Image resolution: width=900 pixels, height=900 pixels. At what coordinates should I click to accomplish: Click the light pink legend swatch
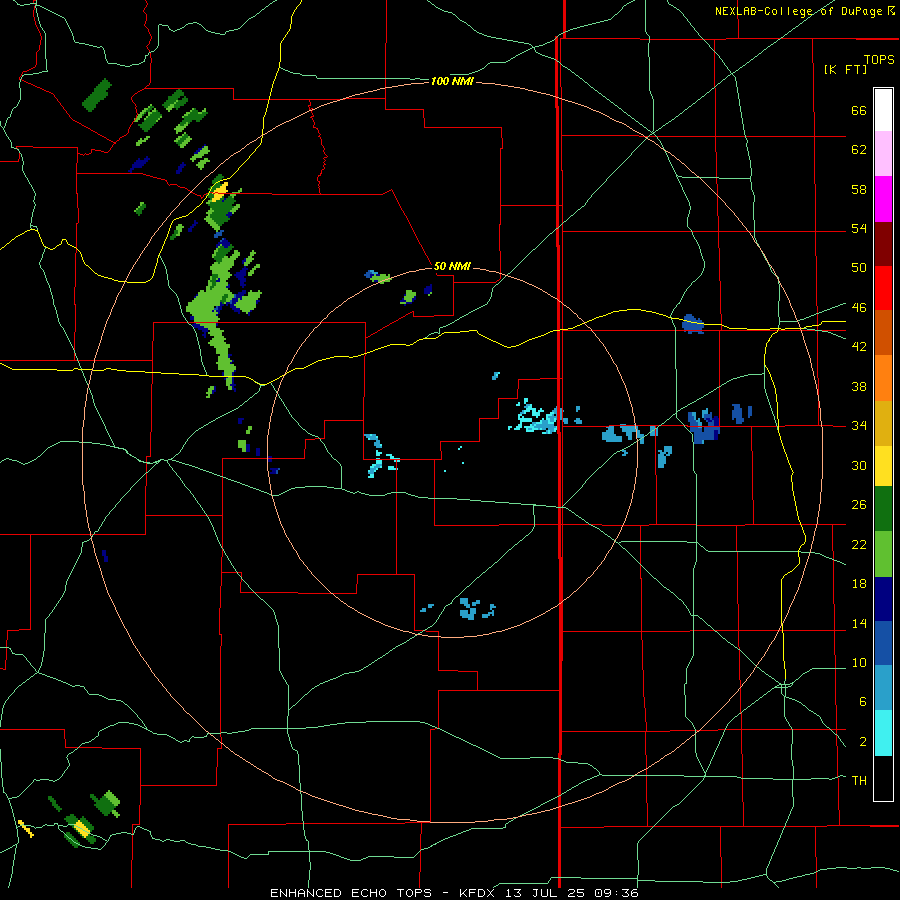click(x=883, y=153)
